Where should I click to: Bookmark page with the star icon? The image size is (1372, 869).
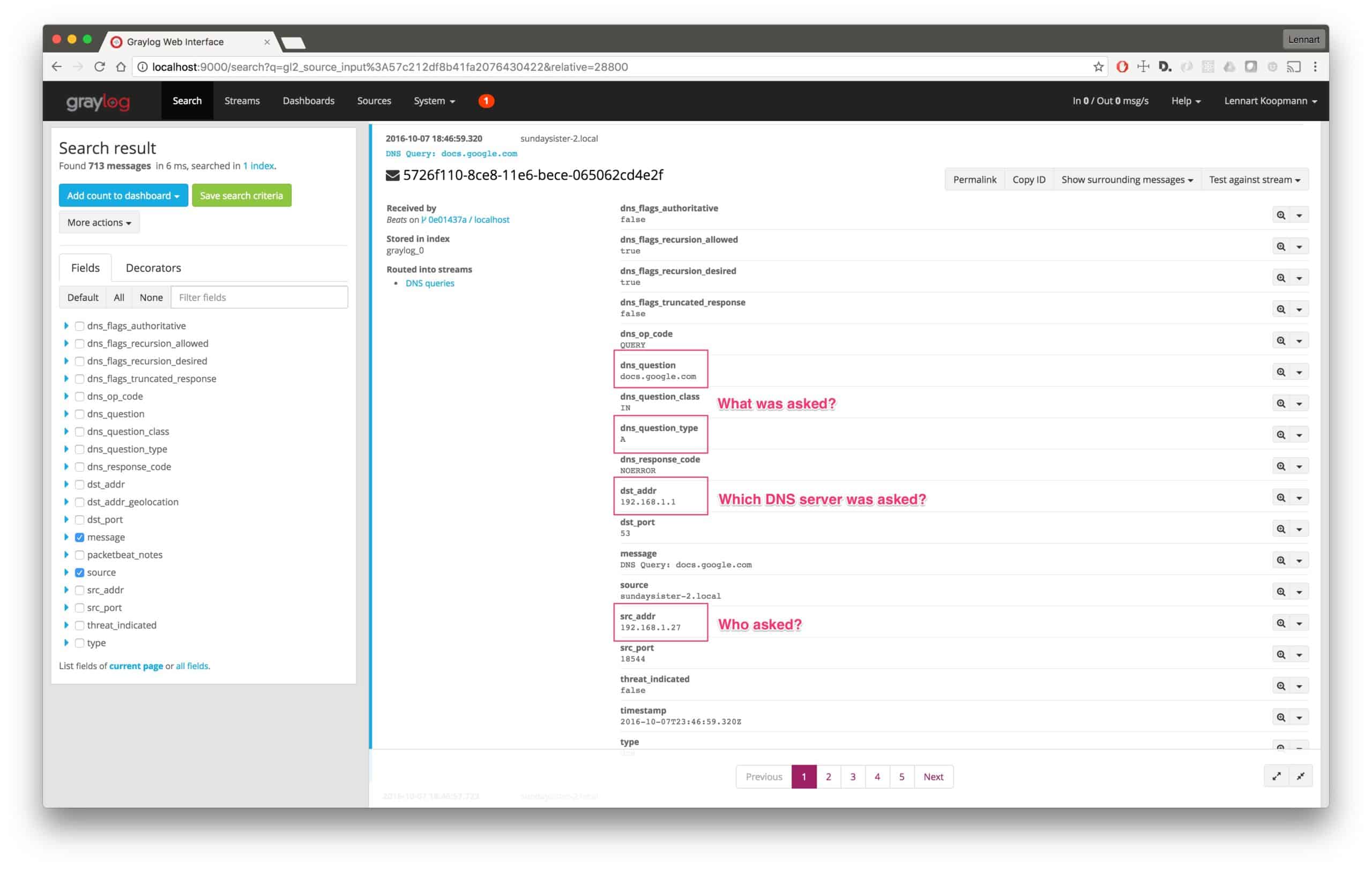(1098, 66)
